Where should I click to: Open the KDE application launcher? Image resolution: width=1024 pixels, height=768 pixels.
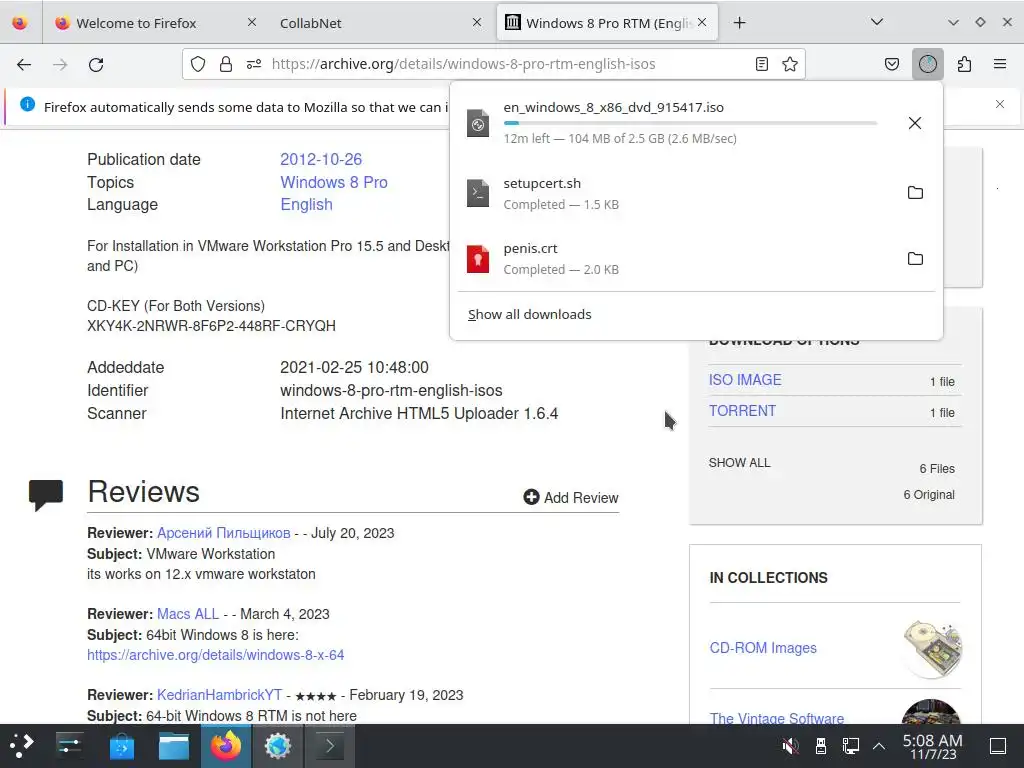[22, 746]
